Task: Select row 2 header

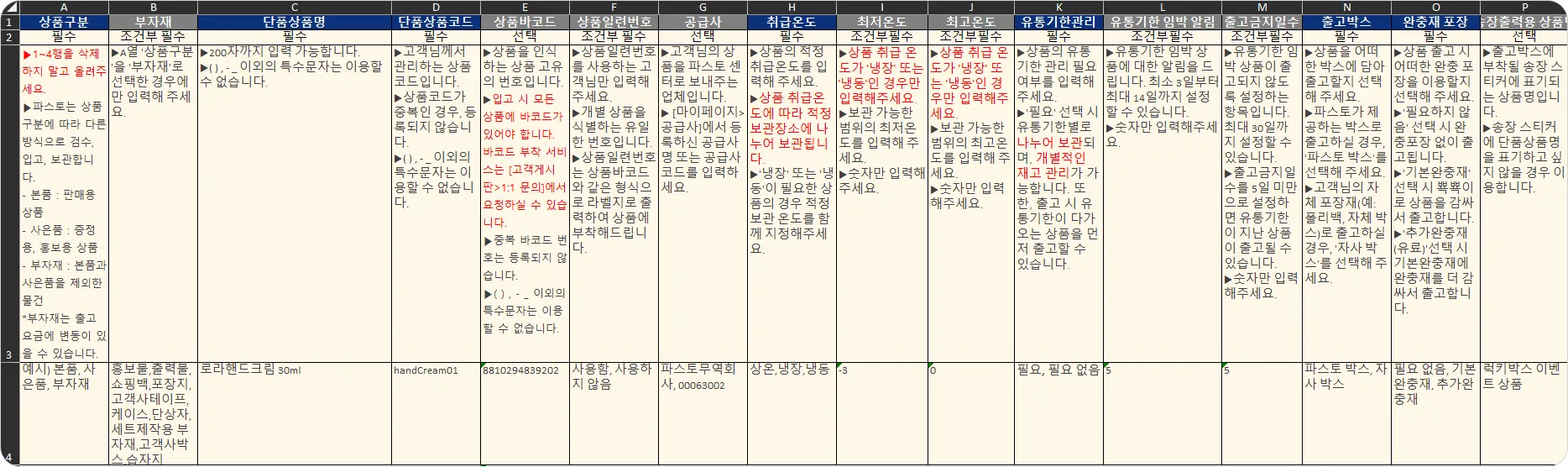Action: click(x=9, y=37)
